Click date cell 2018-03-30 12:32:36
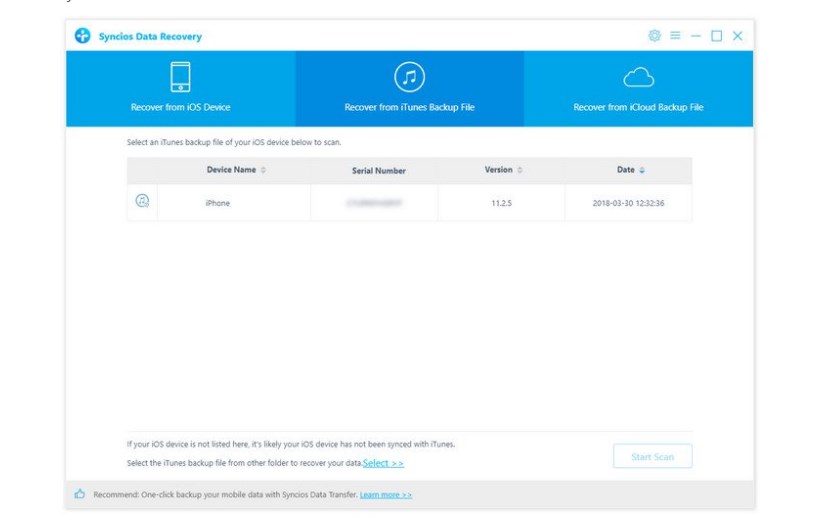 [628, 203]
